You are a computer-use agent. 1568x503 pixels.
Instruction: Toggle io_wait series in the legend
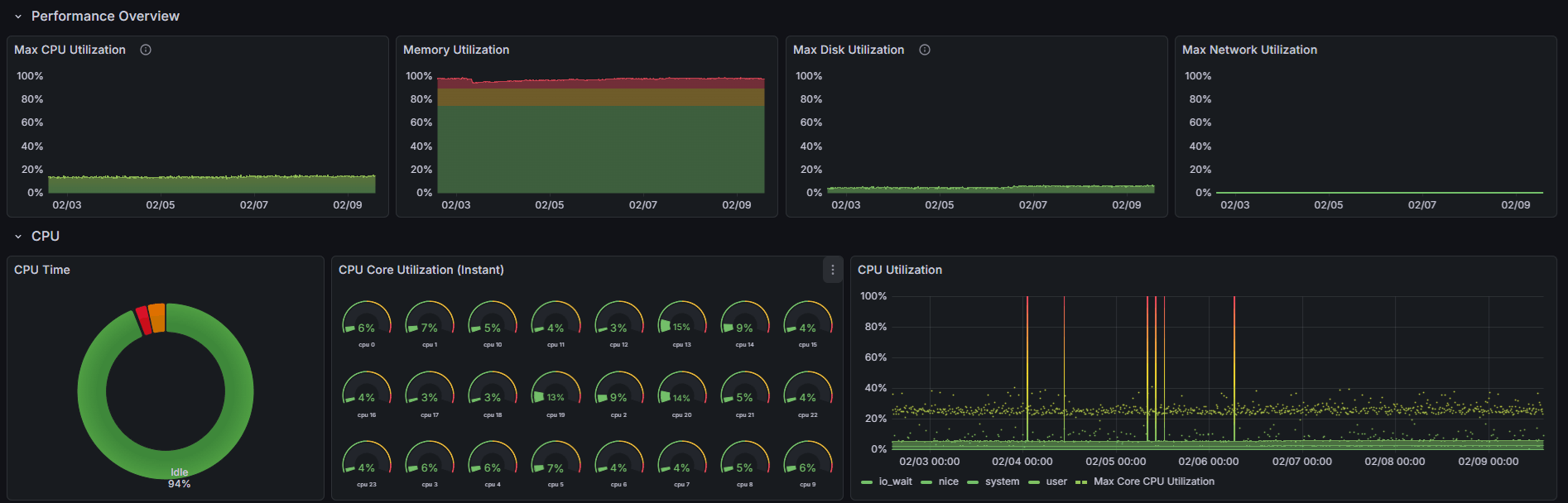[894, 481]
